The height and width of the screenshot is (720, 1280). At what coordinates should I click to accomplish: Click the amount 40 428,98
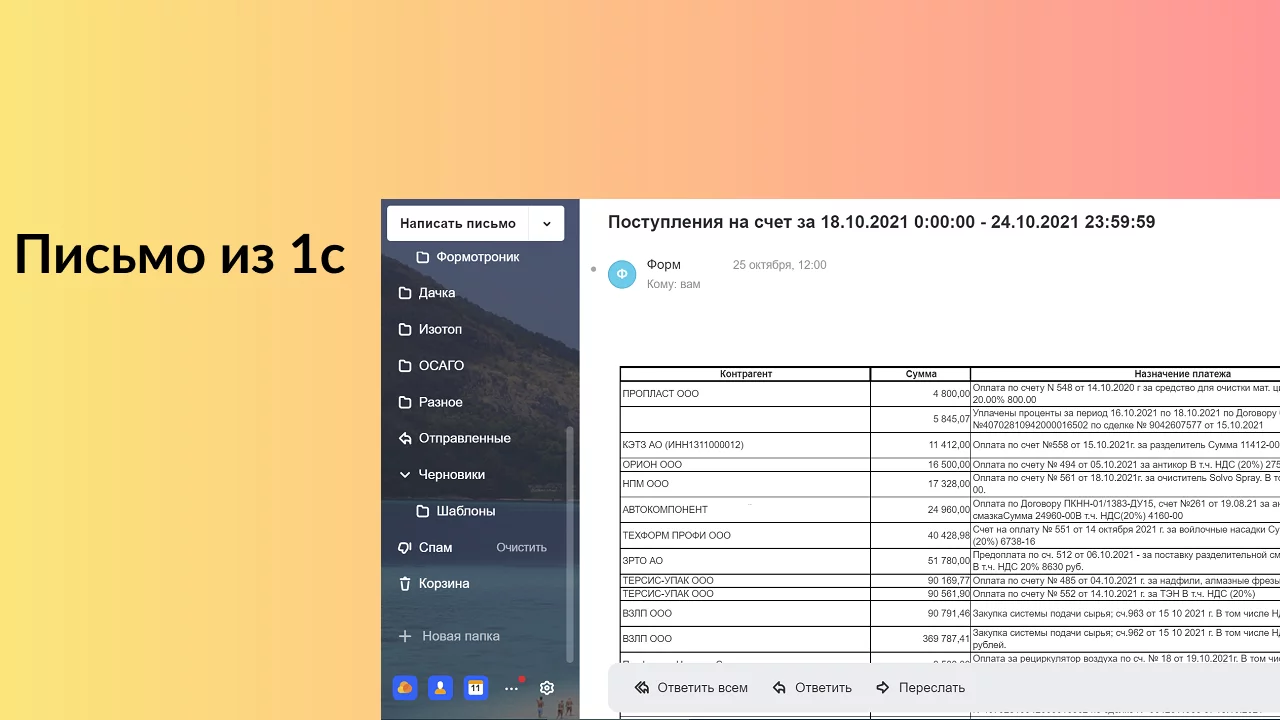(x=950, y=536)
